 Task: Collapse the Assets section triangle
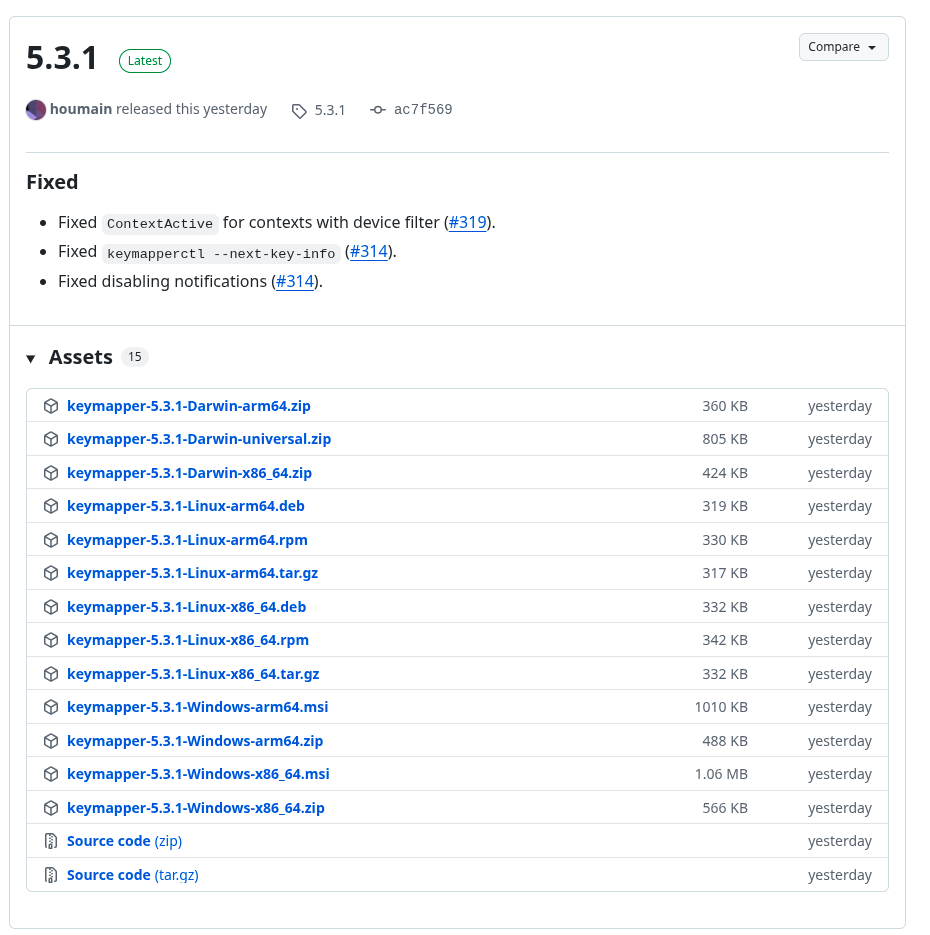(x=31, y=358)
